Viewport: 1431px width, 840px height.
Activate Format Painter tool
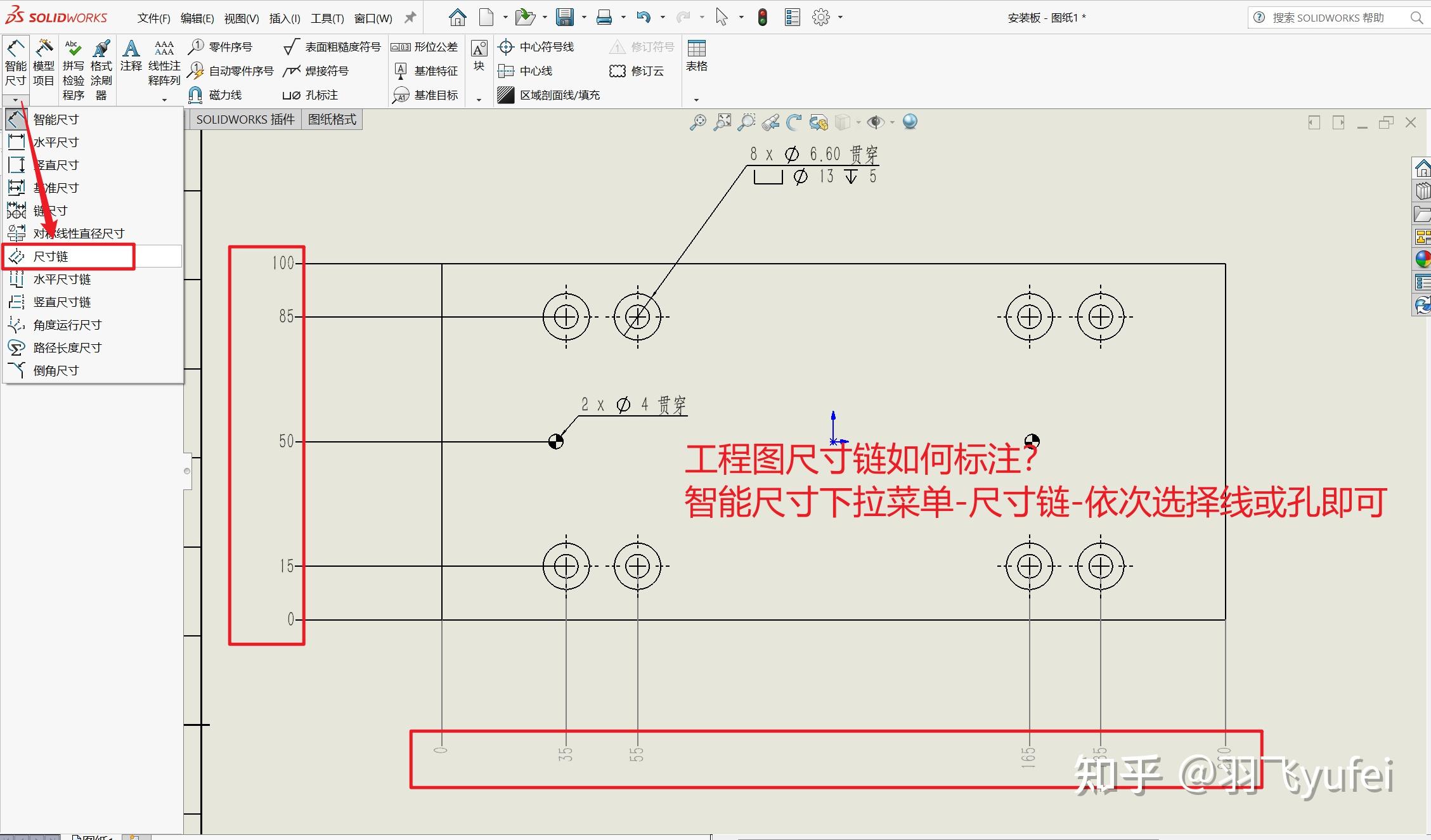[101, 70]
